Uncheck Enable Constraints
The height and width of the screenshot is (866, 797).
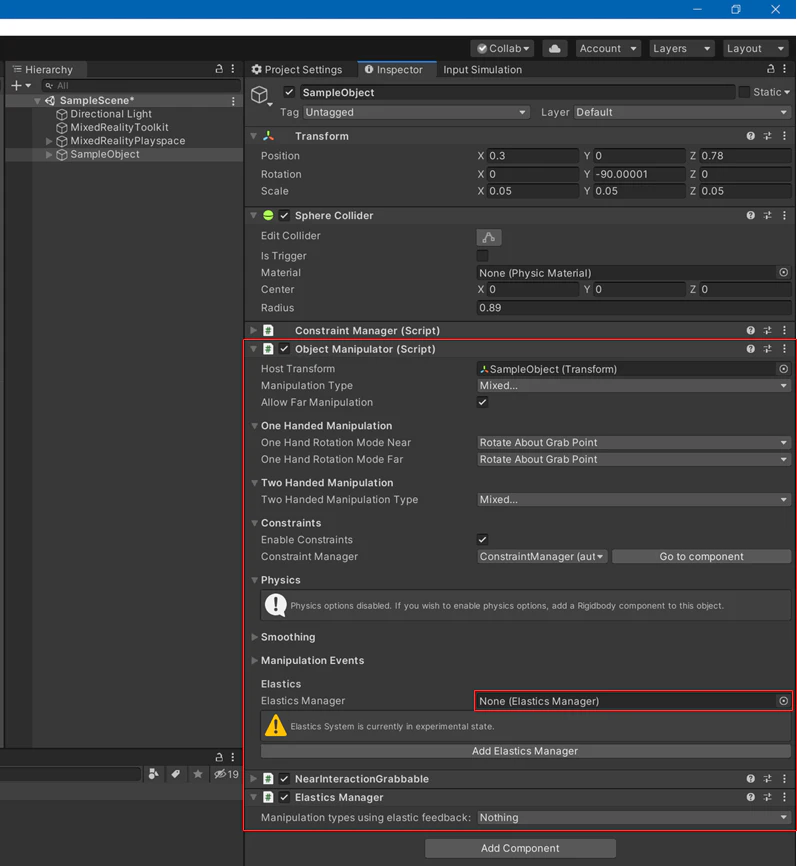point(482,540)
